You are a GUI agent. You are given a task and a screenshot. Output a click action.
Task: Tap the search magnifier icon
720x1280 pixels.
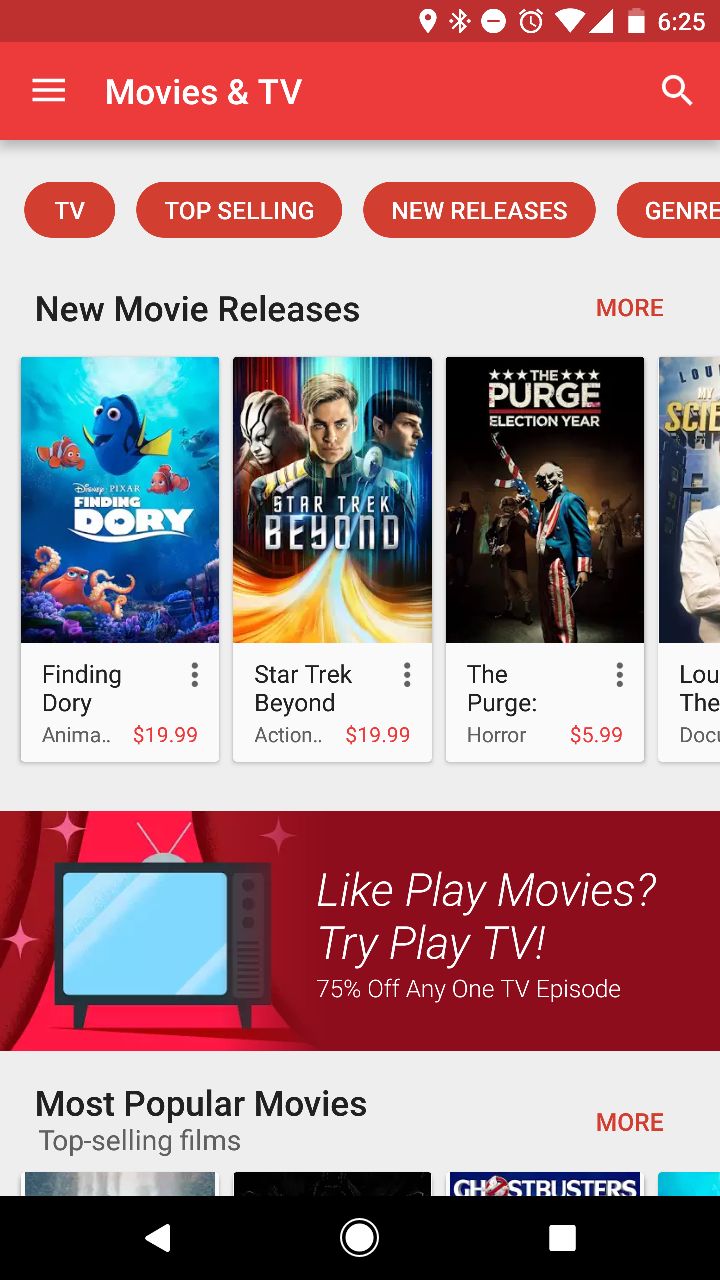point(677,91)
